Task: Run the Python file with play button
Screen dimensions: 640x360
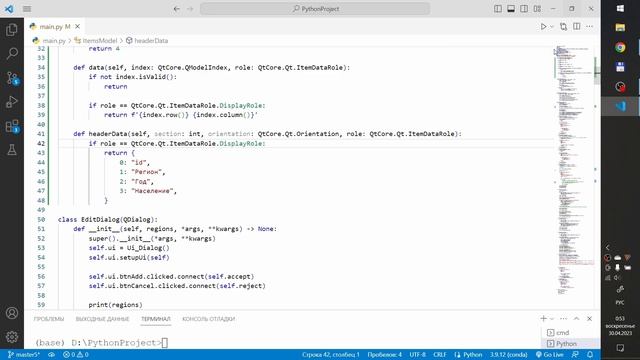Action: (x=543, y=27)
